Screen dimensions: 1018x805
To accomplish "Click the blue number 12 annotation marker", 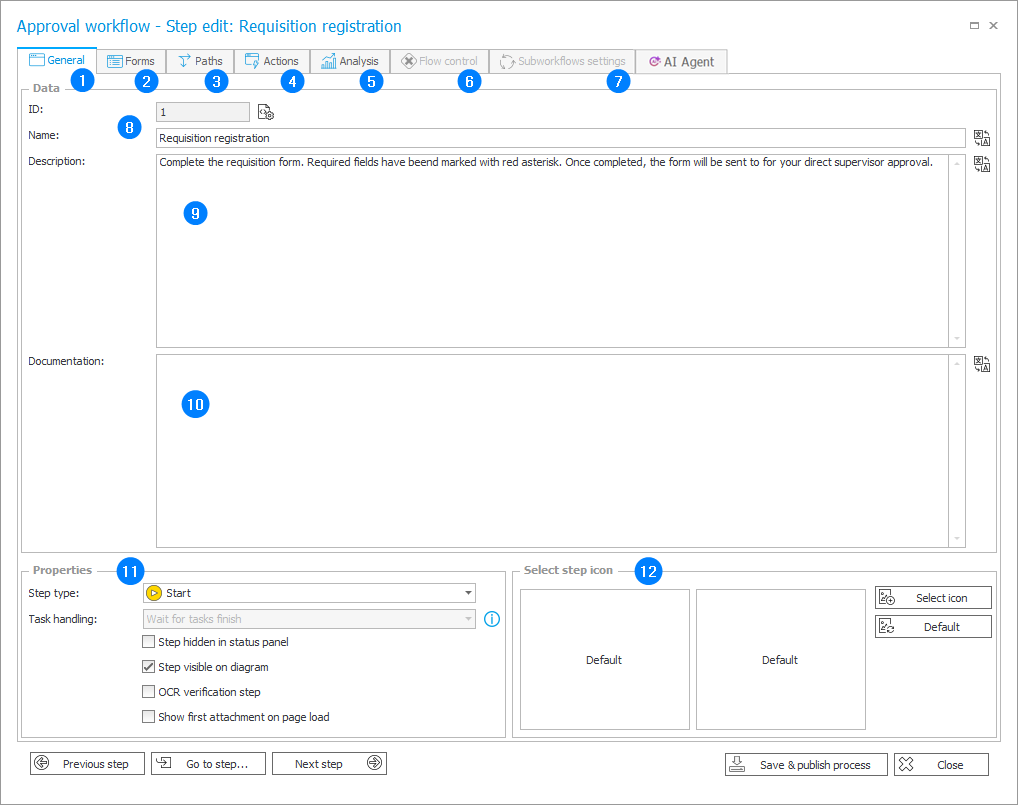I will [x=648, y=572].
